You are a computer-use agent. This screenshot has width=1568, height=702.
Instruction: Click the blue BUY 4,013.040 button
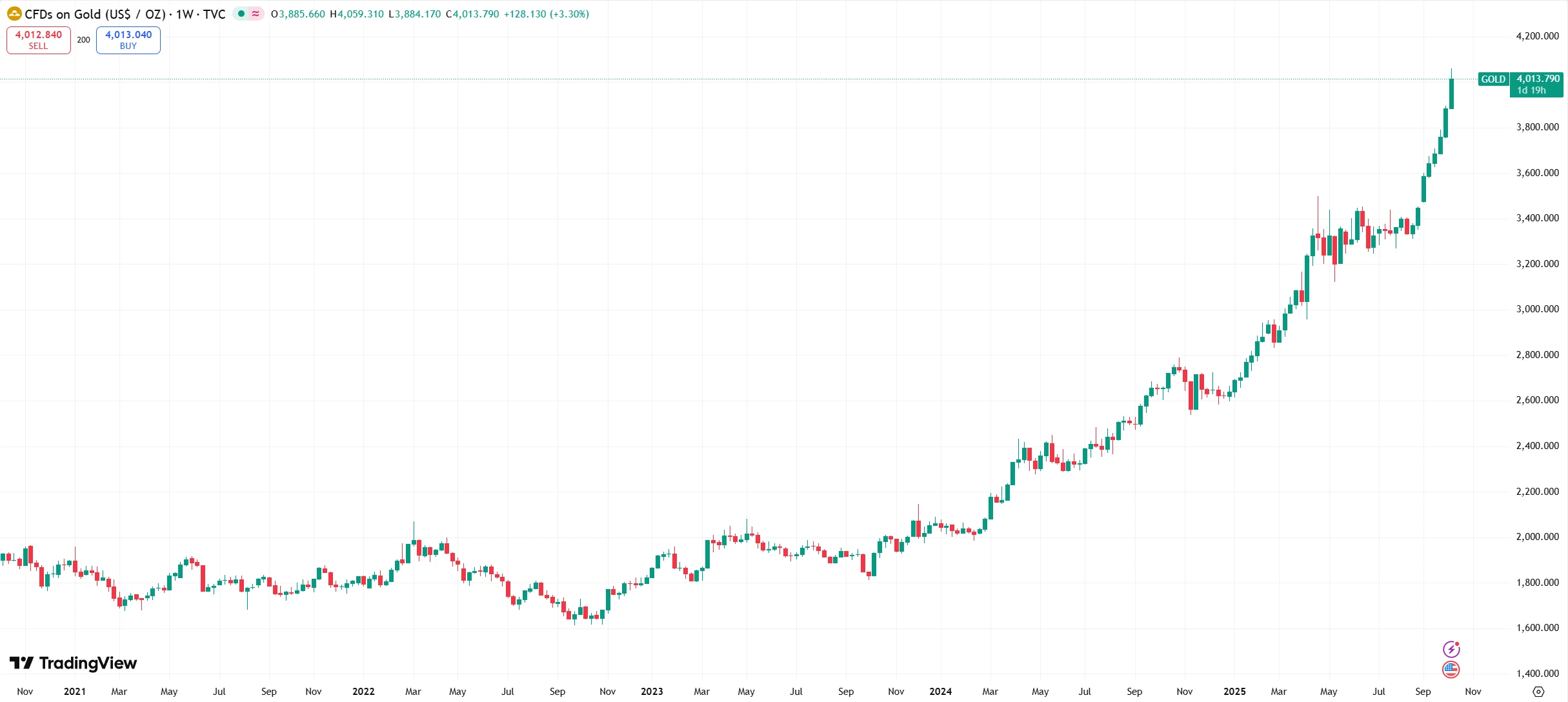(128, 40)
